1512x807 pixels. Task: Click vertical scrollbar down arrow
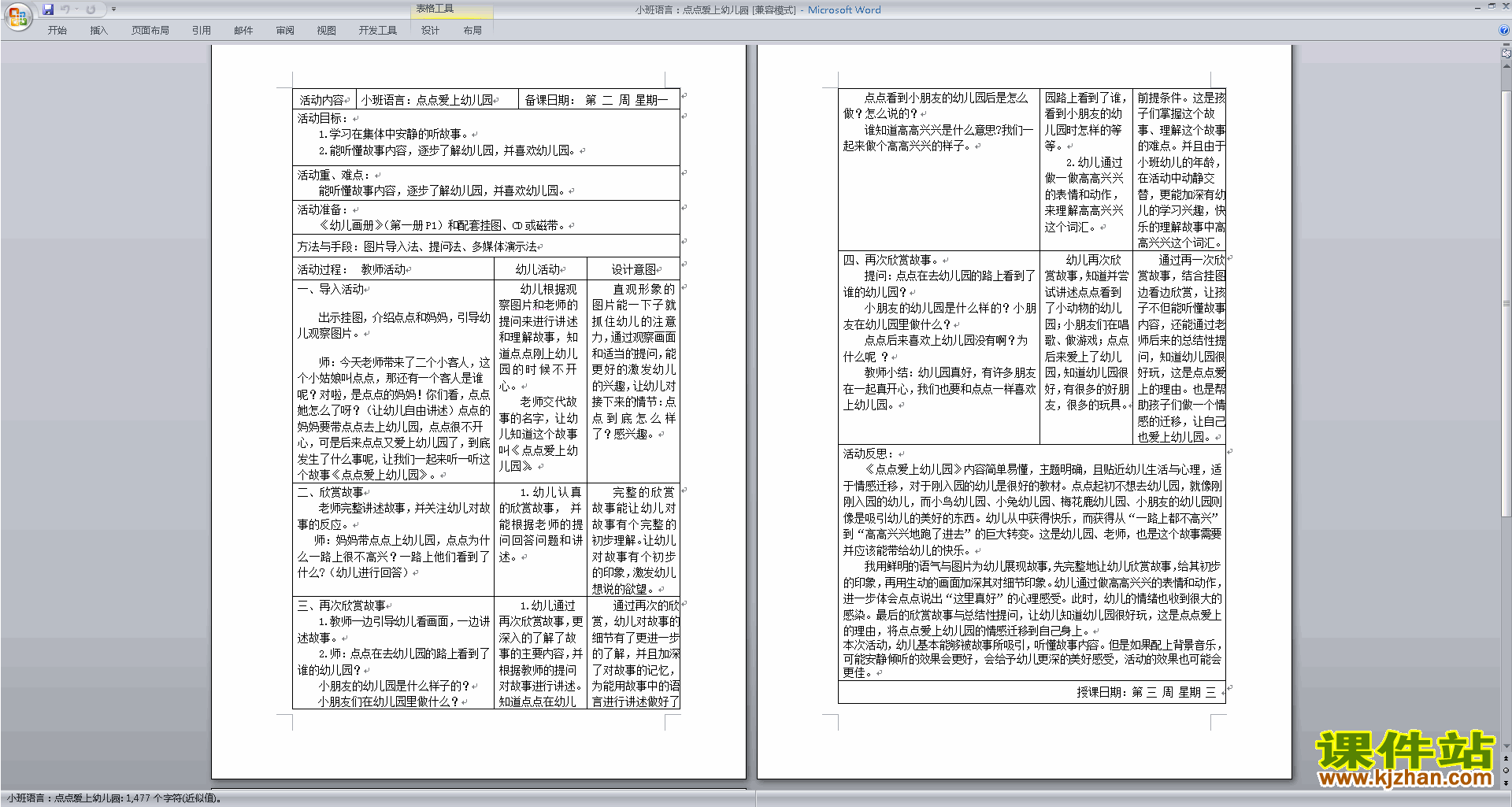(x=1506, y=746)
